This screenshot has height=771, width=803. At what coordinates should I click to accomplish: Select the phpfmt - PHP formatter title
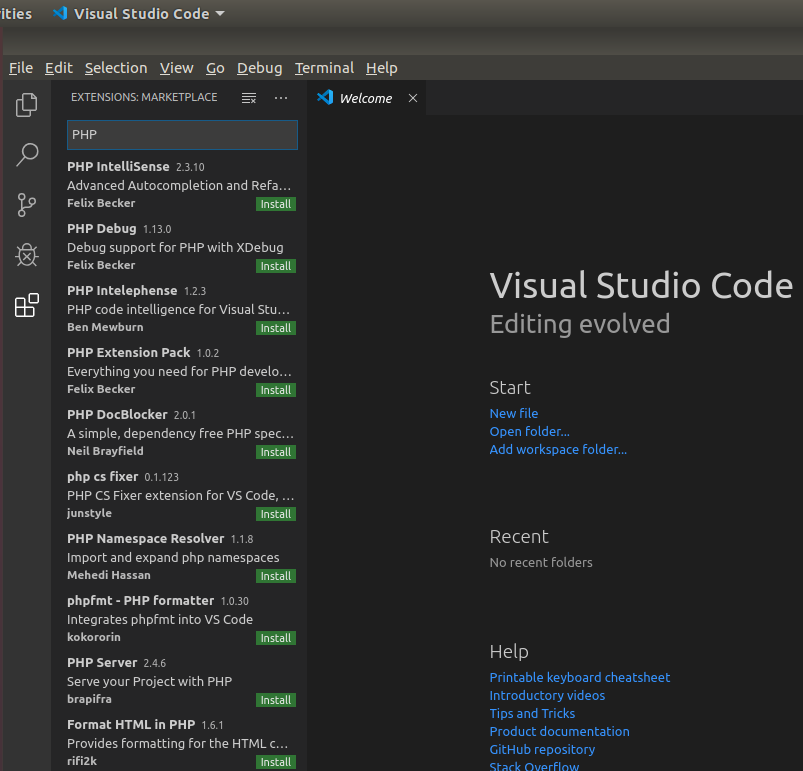140,600
